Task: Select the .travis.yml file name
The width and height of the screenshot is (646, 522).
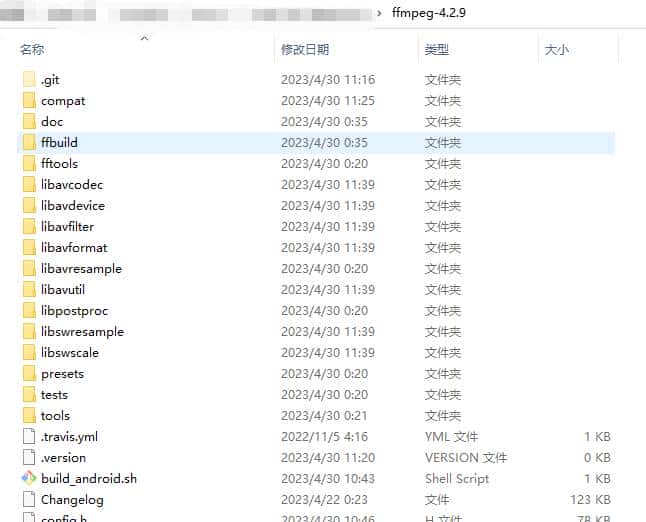Action: (69, 437)
